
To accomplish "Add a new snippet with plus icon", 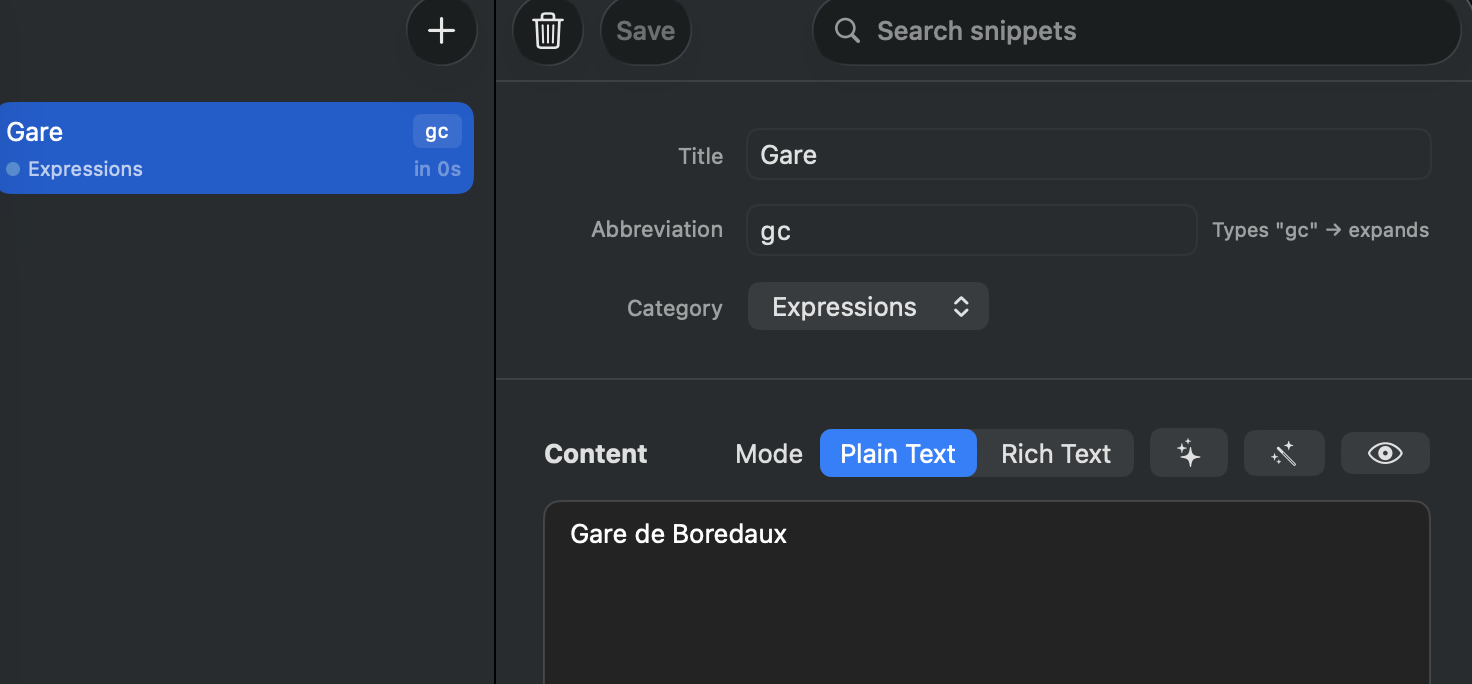I will point(441,31).
